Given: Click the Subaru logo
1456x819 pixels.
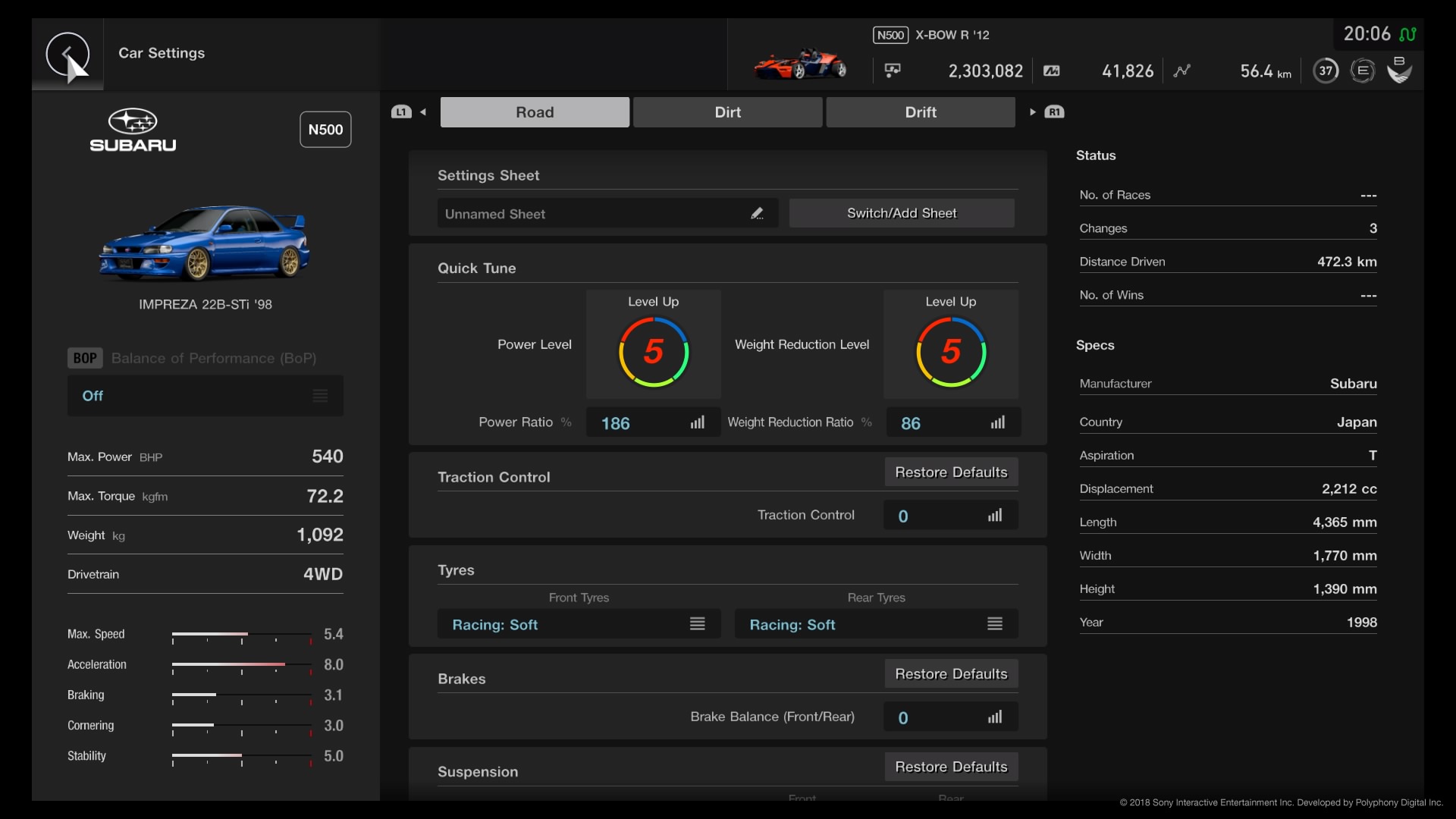Looking at the screenshot, I should click(133, 130).
